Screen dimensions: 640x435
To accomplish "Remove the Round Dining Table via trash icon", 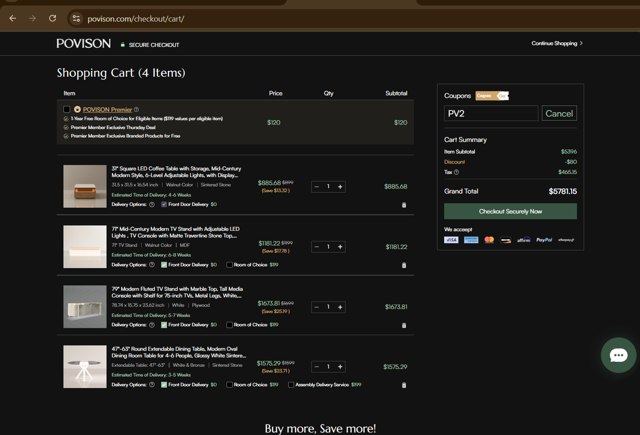I will pyautogui.click(x=404, y=385).
